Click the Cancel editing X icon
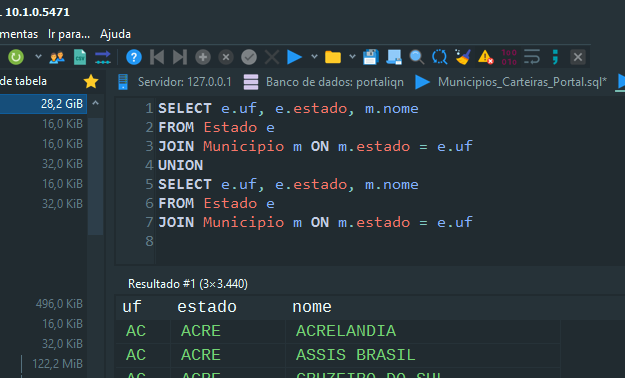625x378 pixels. click(x=272, y=57)
